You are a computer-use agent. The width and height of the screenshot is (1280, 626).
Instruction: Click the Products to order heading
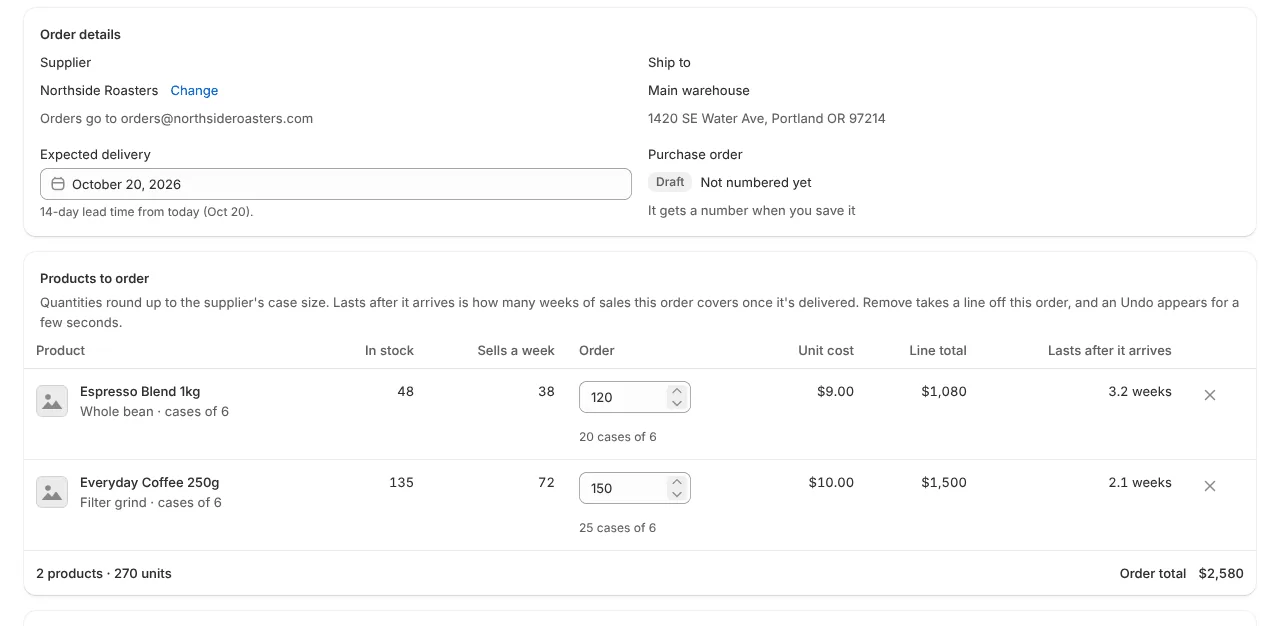(94, 278)
